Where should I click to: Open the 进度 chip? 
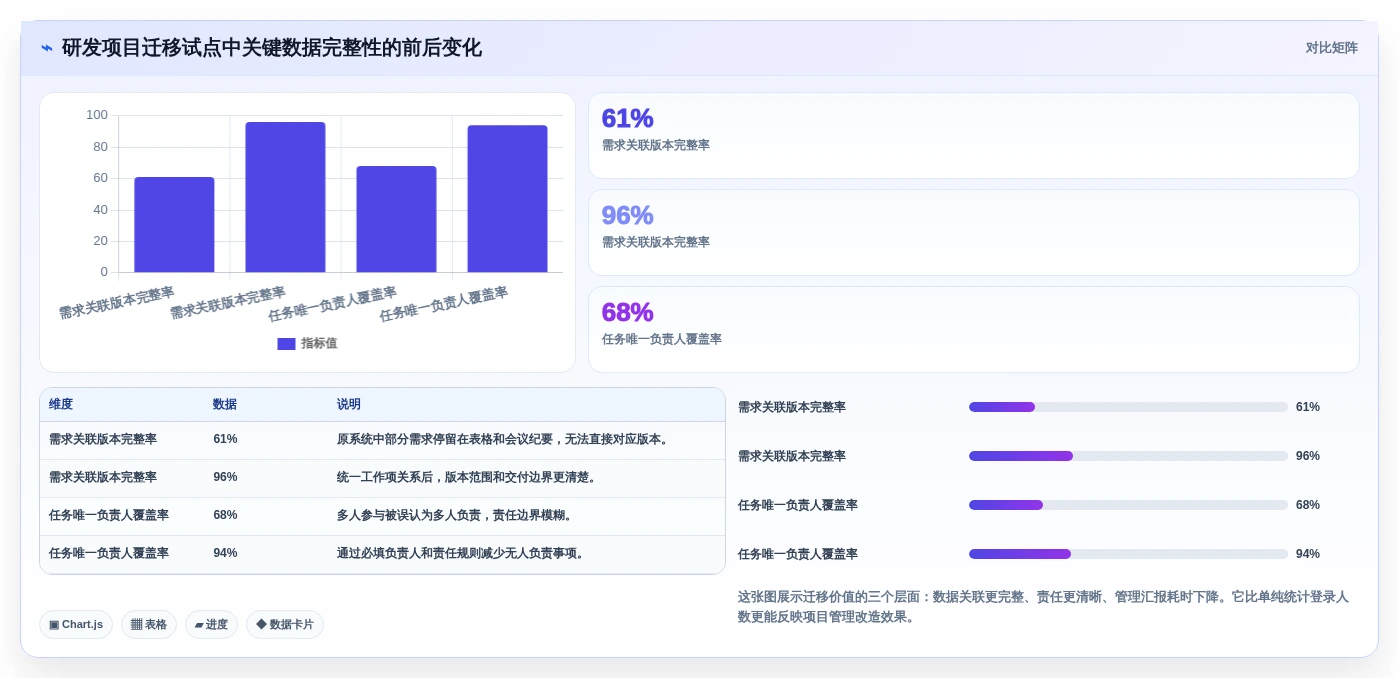click(211, 624)
